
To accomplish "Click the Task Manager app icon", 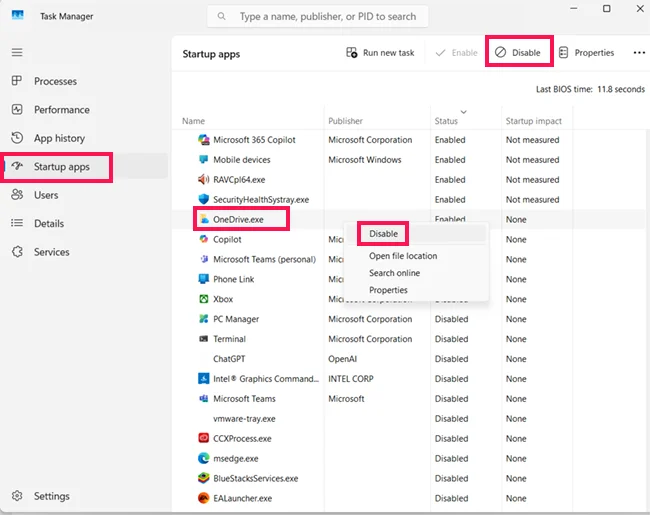I will click(x=17, y=16).
